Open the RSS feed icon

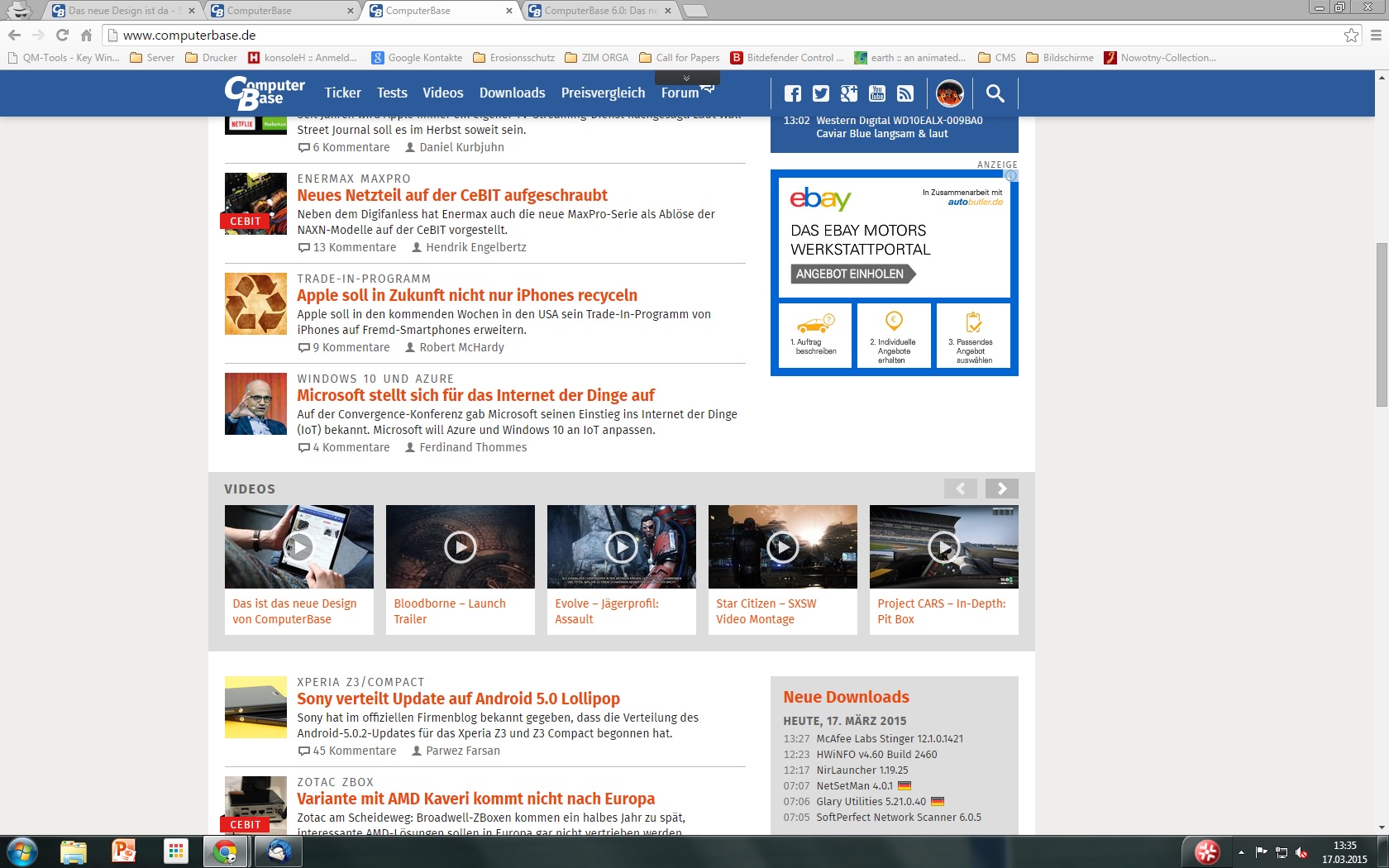click(x=905, y=93)
